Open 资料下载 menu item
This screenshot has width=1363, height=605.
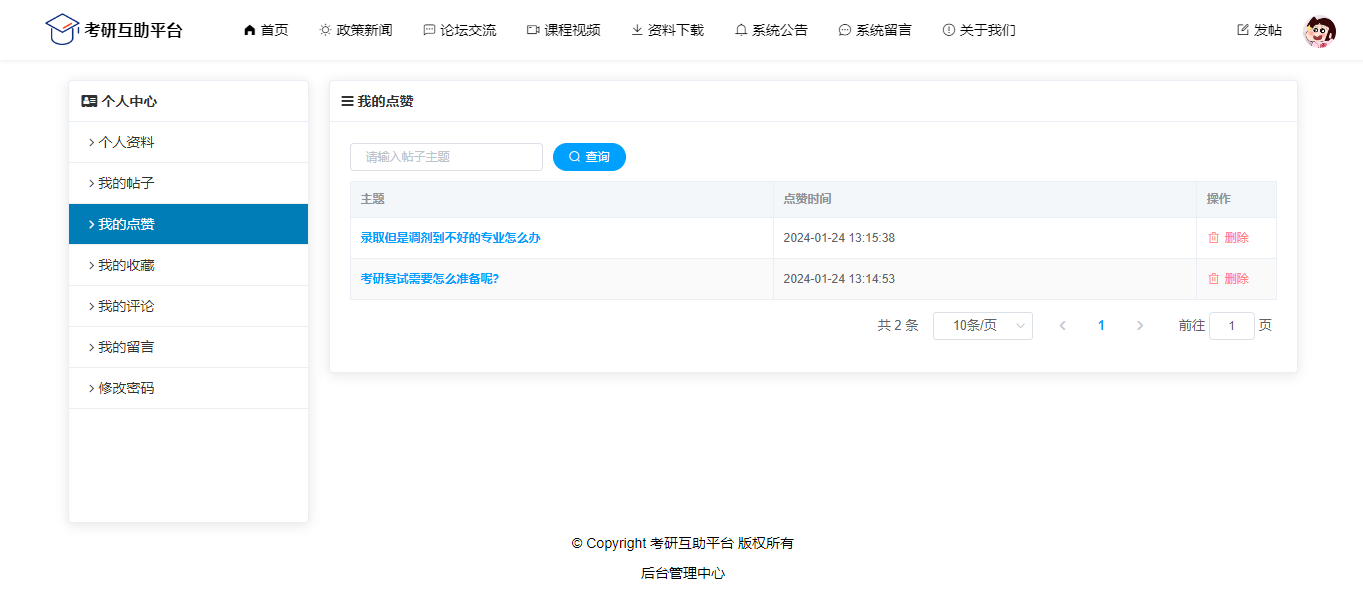pyautogui.click(x=668, y=30)
